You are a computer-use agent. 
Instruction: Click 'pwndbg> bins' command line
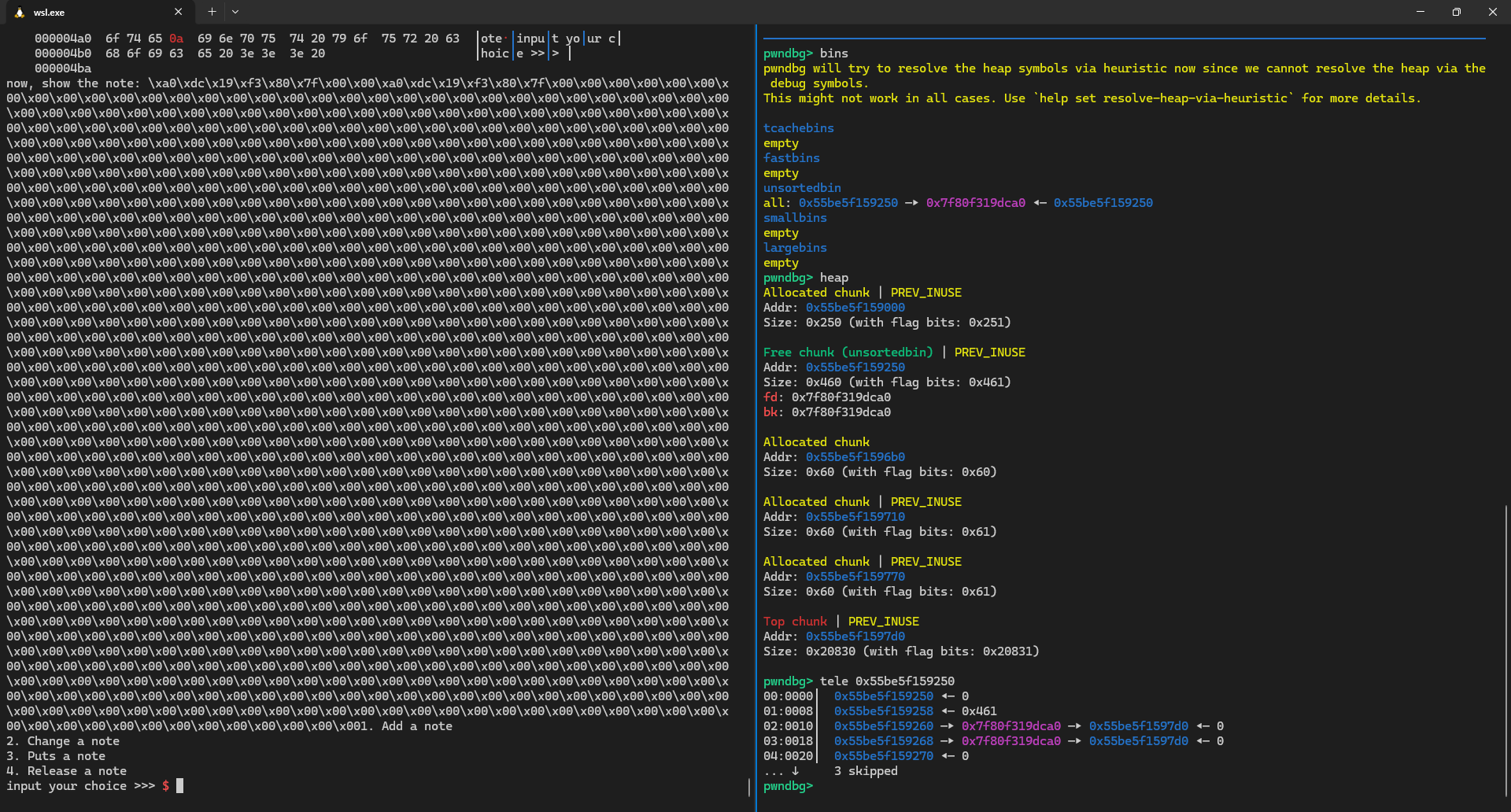806,54
